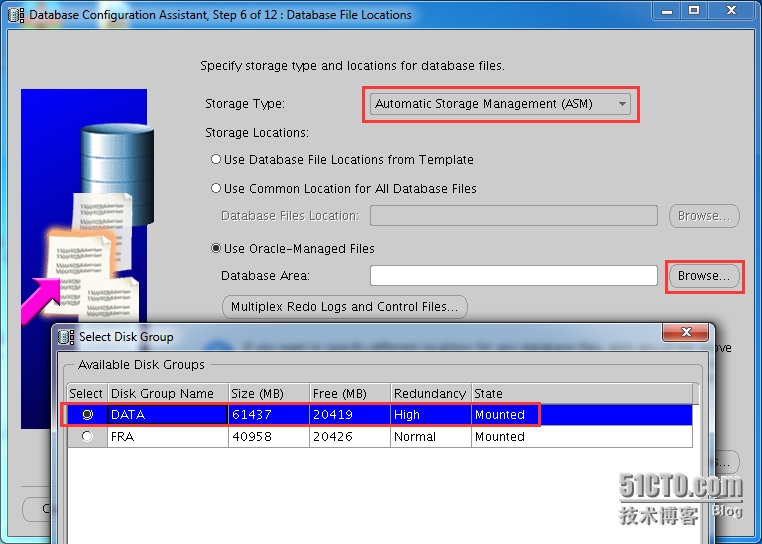
Task: Click the Select Disk Group title icon
Action: pos(66,336)
